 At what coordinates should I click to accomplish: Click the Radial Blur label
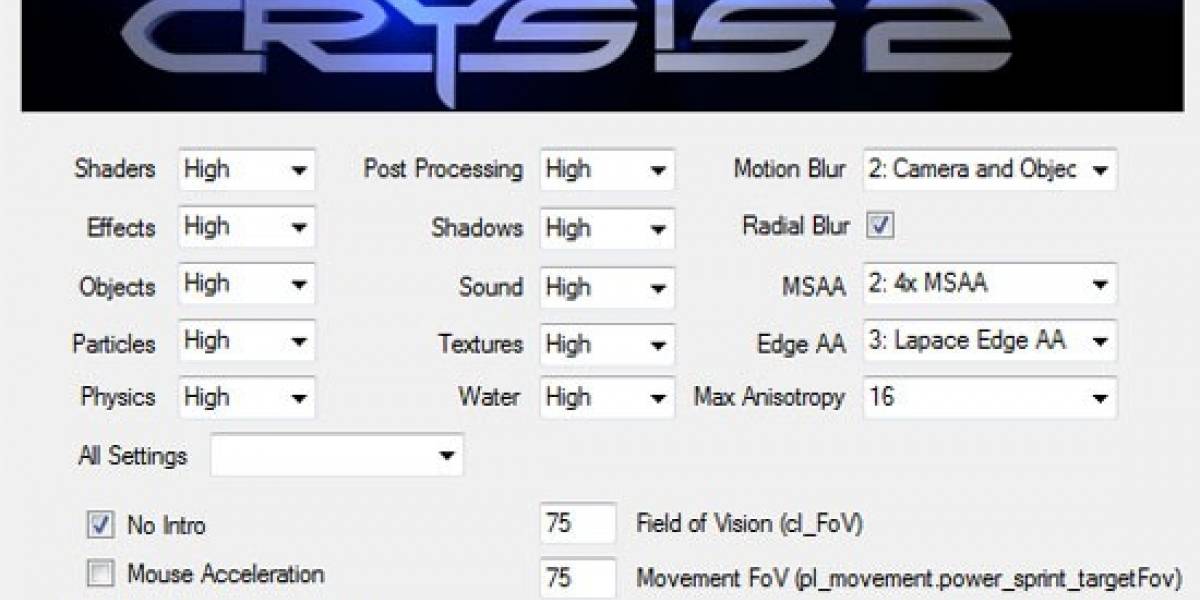[796, 226]
